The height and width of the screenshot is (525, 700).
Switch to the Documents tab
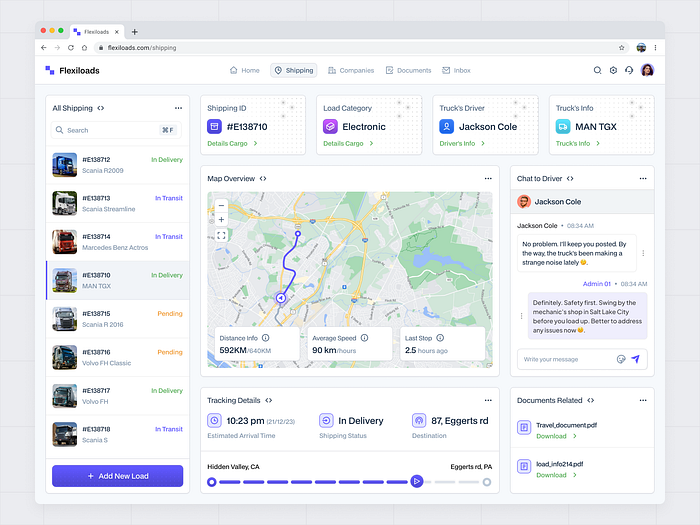point(408,71)
